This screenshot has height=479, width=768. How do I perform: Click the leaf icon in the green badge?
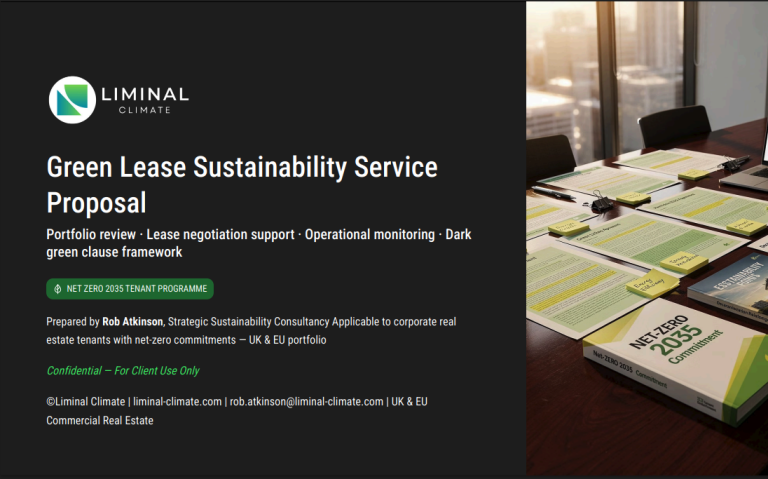point(59,289)
